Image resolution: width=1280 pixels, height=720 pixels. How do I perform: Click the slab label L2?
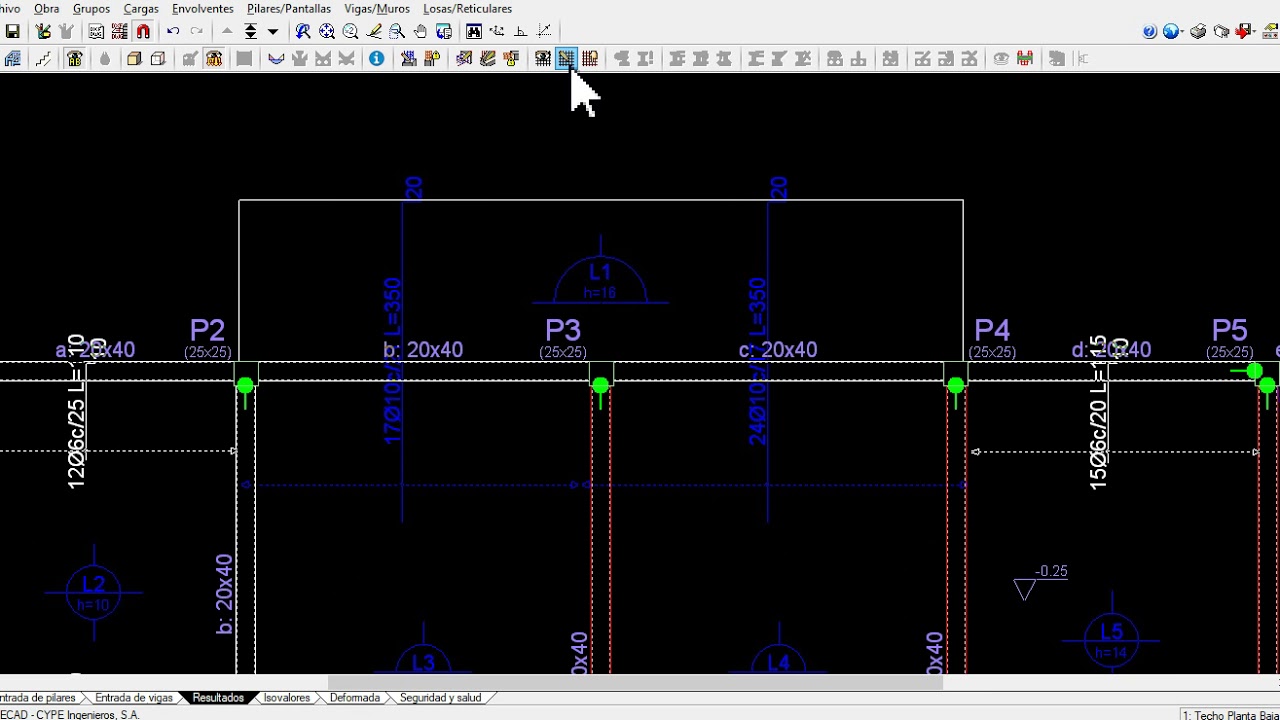[93, 585]
